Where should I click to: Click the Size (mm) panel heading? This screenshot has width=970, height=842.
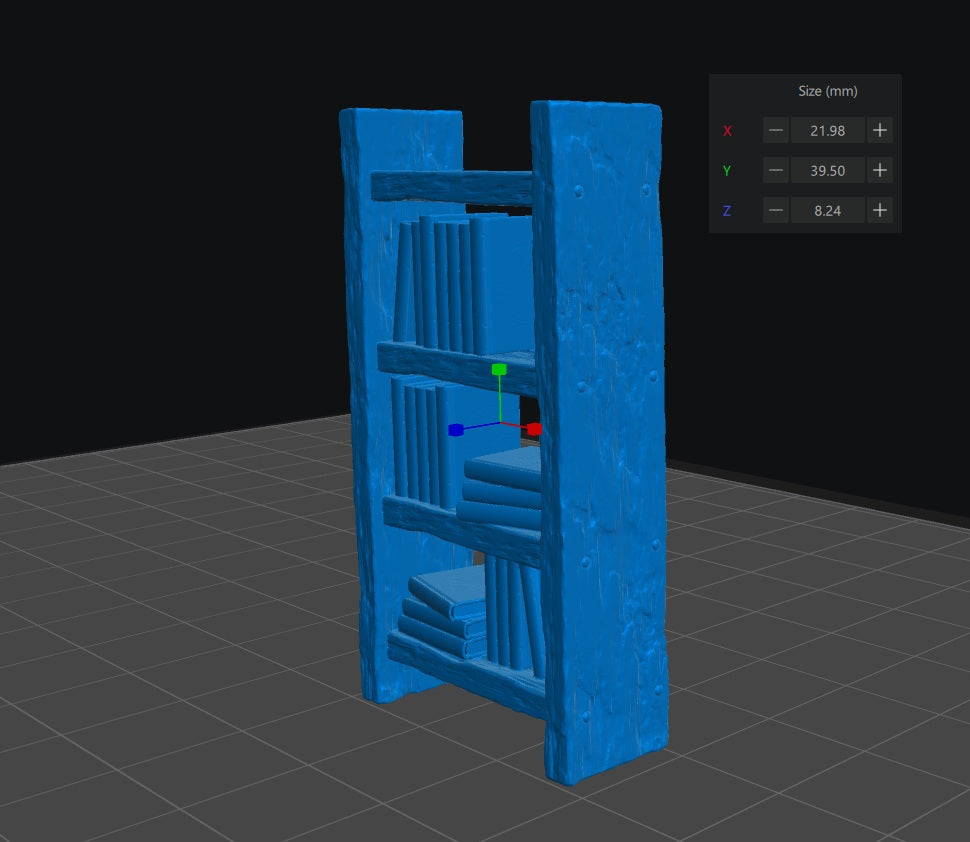(x=827, y=91)
